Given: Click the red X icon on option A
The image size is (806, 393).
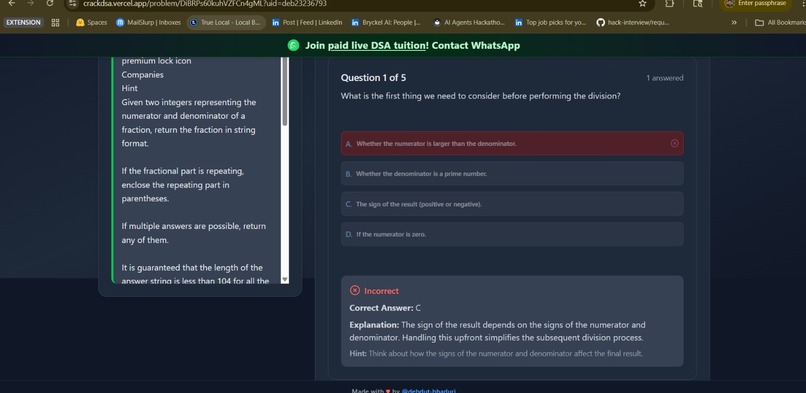Looking at the screenshot, I should tap(674, 143).
